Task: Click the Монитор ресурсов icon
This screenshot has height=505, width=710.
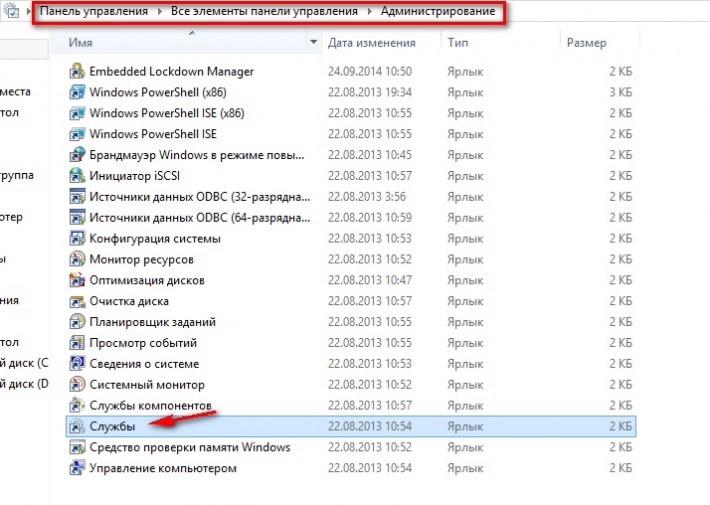Action: tap(77, 259)
